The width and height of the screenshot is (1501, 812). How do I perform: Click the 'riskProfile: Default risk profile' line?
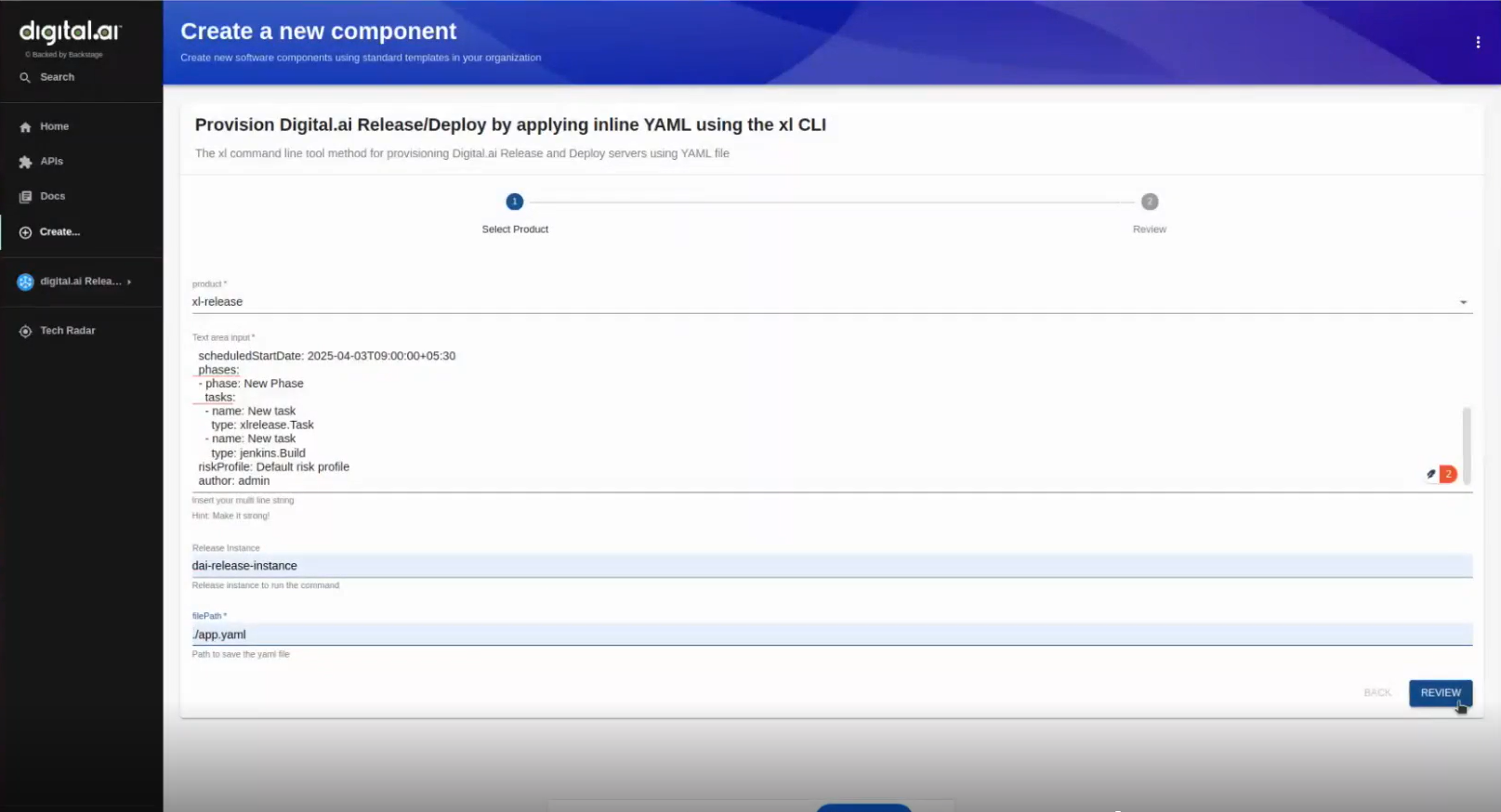273,467
